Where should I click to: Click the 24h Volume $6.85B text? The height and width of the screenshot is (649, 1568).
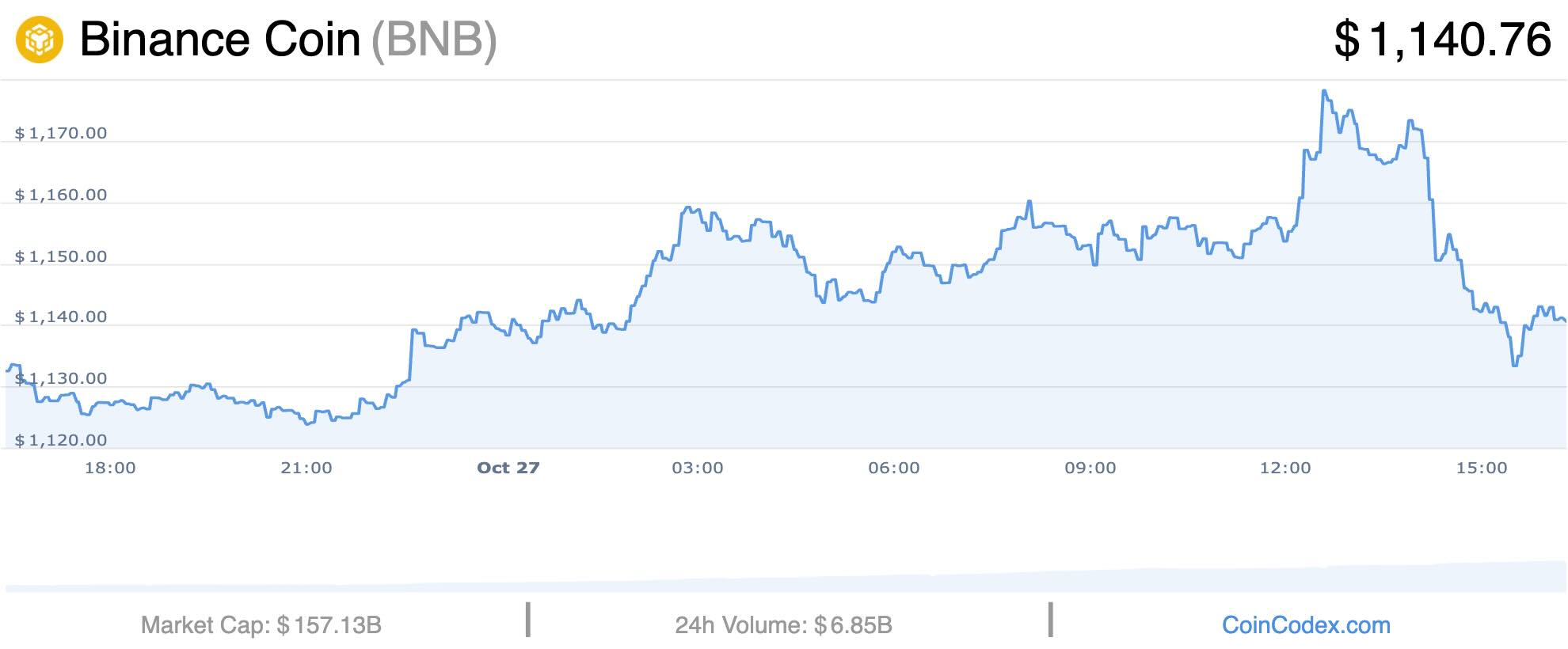[x=783, y=625]
